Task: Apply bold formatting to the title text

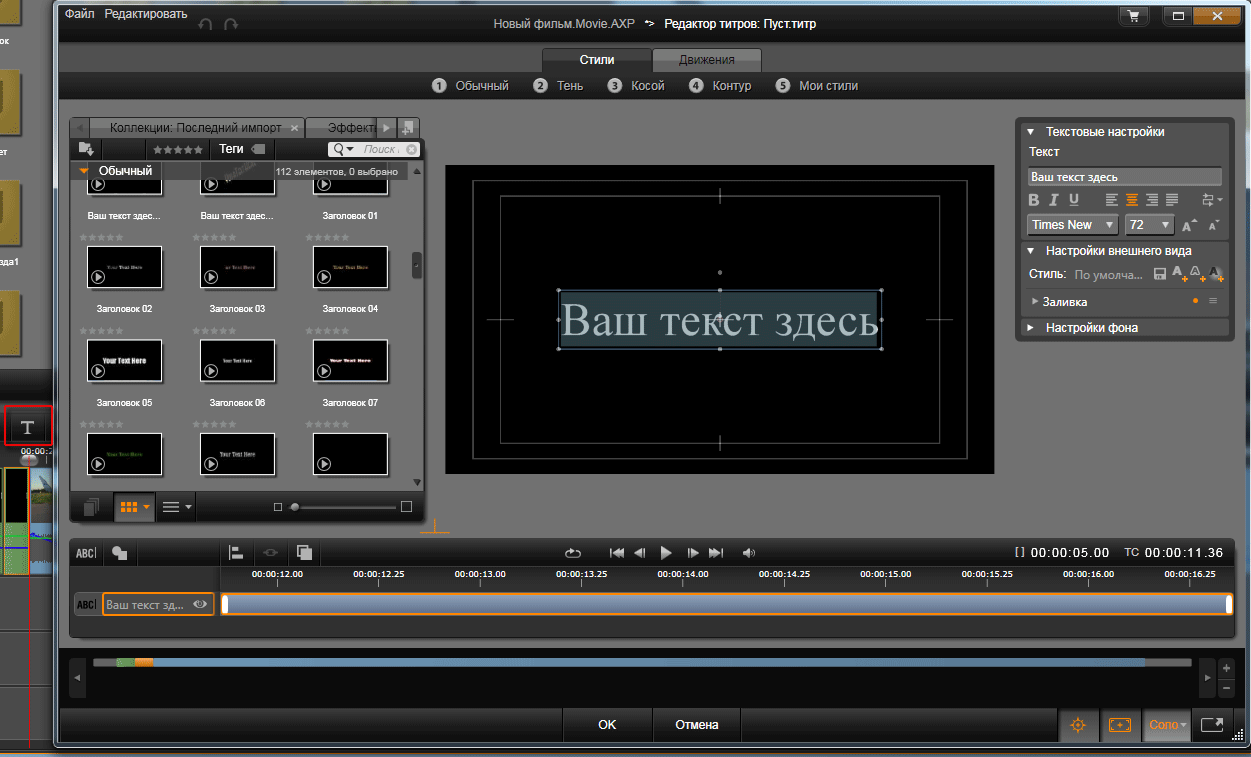Action: click(x=1035, y=200)
